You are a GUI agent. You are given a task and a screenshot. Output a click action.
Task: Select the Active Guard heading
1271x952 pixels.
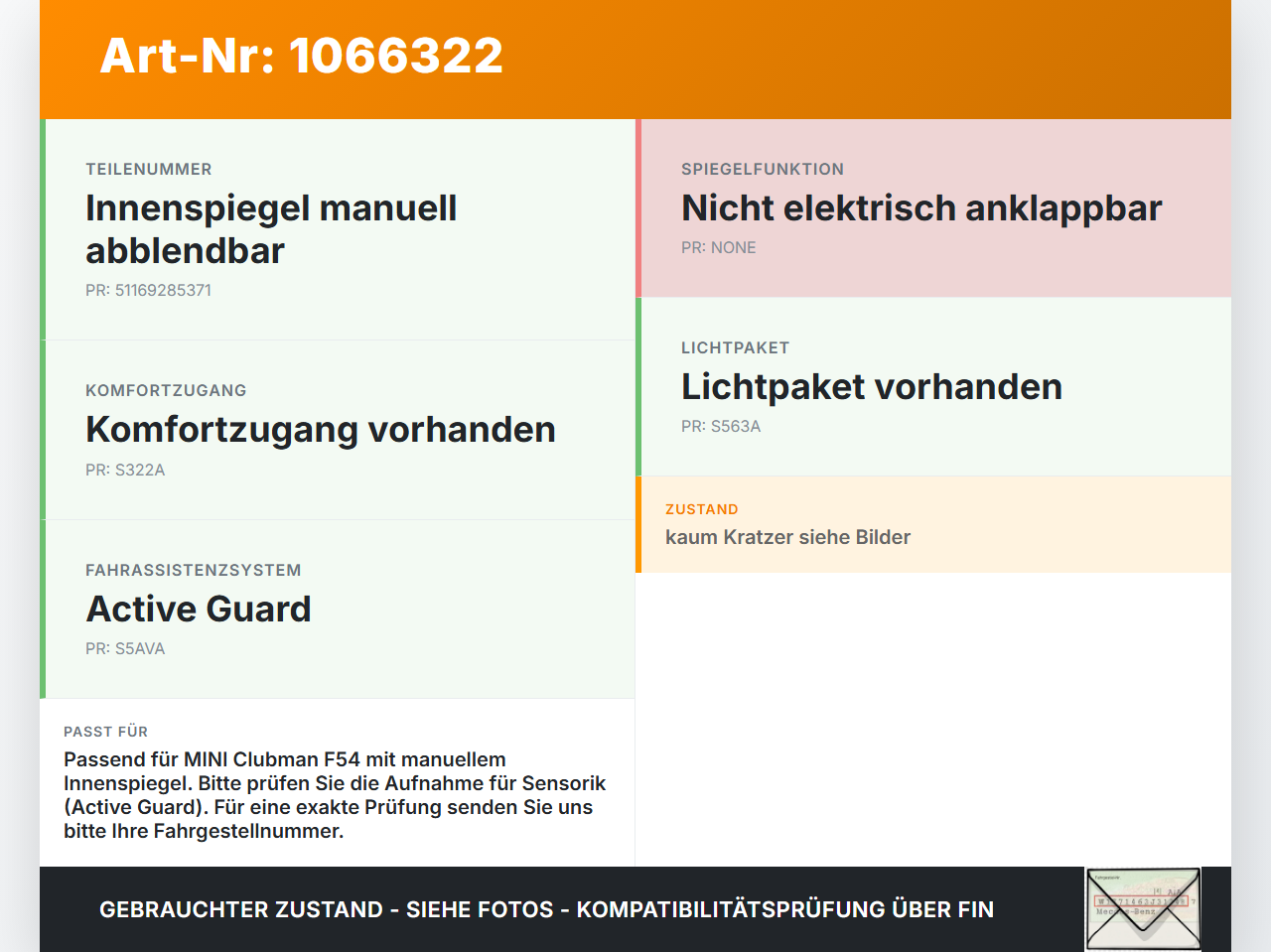(199, 609)
